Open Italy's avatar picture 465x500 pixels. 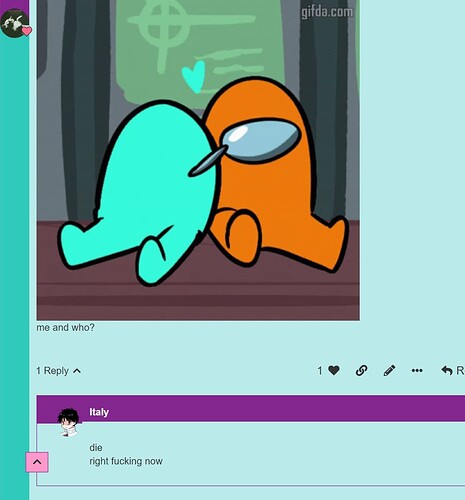pyautogui.click(x=69, y=422)
